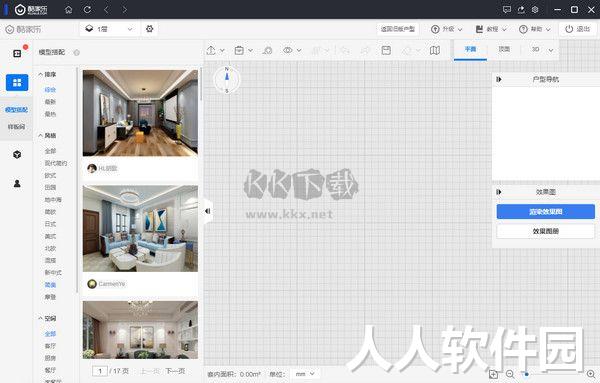Open the 3D cube icon in left sidebar

tap(17, 155)
